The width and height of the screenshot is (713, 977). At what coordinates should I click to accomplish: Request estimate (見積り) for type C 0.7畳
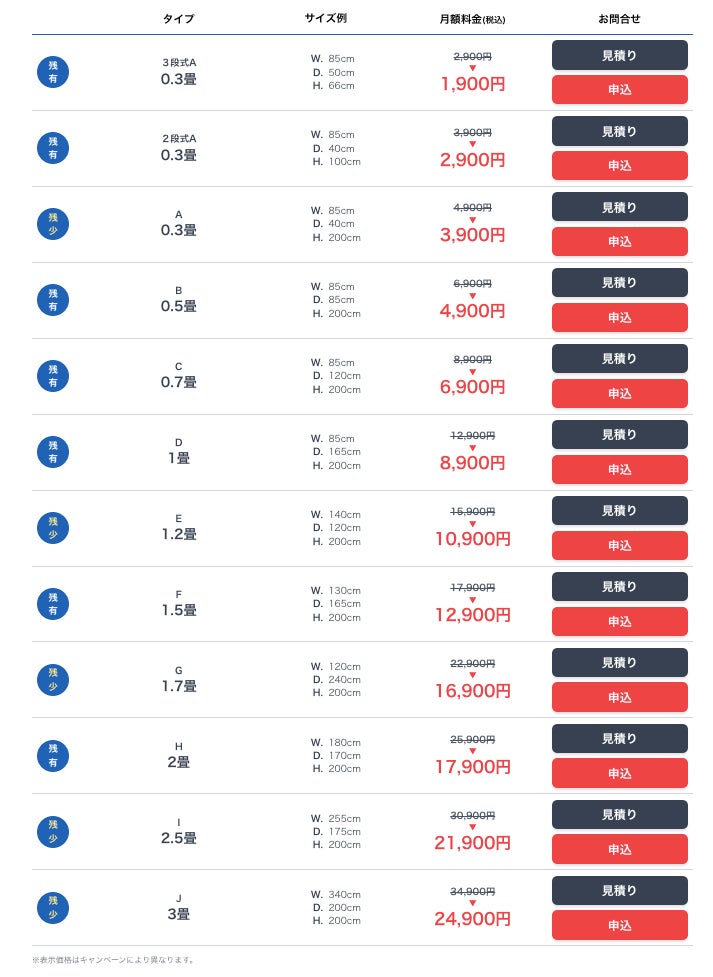[619, 359]
